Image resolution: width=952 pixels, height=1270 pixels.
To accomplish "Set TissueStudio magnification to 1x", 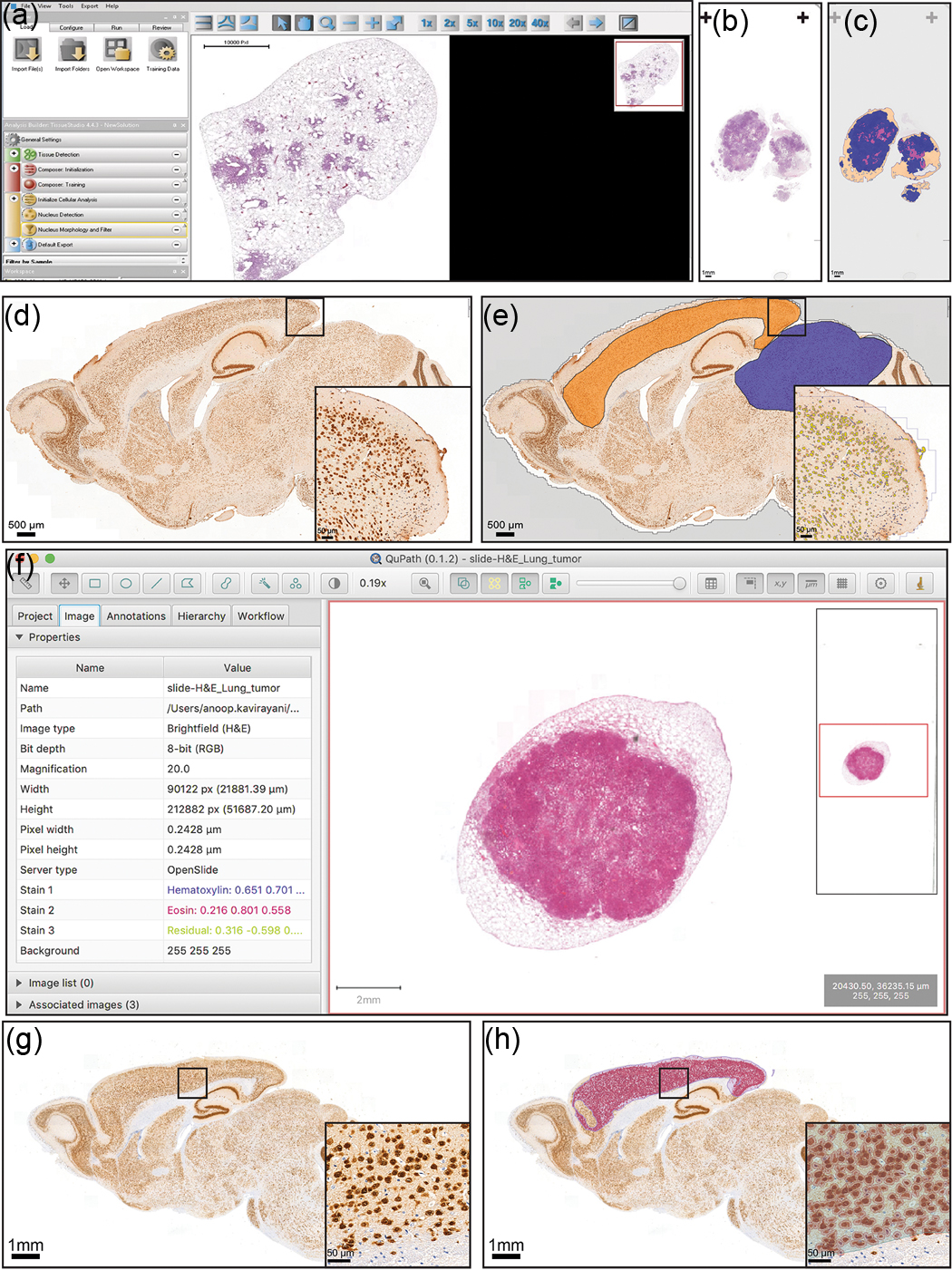I will 427,23.
